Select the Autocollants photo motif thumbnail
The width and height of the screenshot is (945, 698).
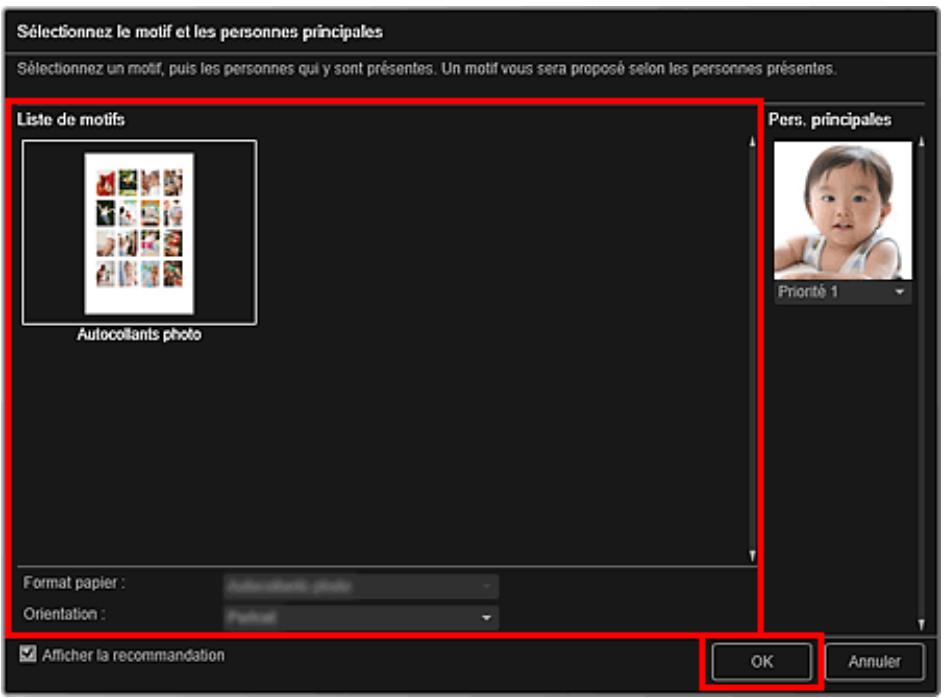[x=139, y=232]
